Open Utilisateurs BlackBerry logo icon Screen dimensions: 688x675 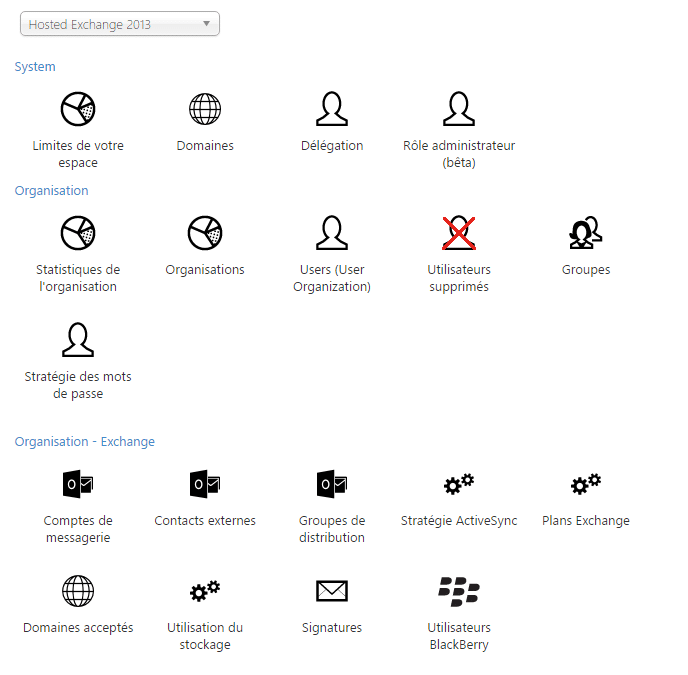[x=459, y=592]
